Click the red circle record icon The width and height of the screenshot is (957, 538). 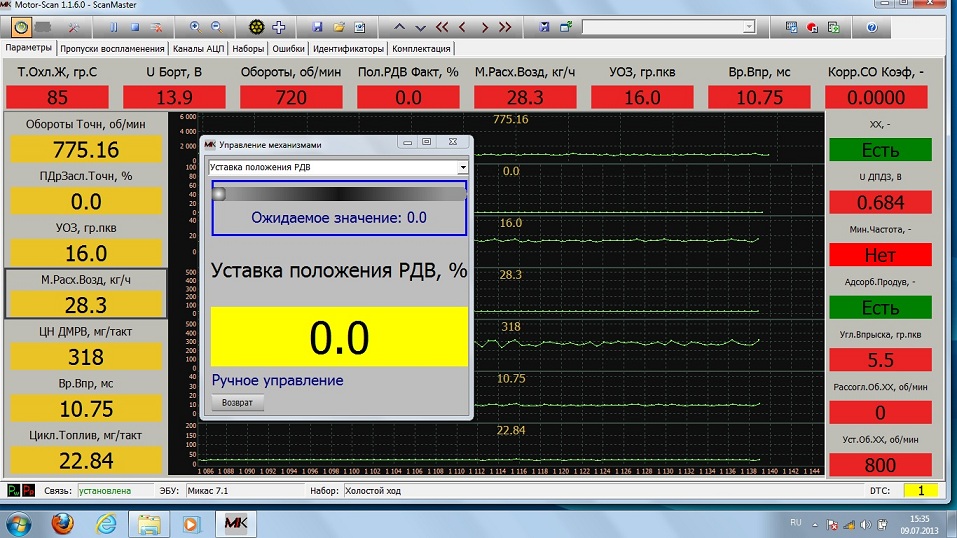pyautogui.click(x=812, y=27)
